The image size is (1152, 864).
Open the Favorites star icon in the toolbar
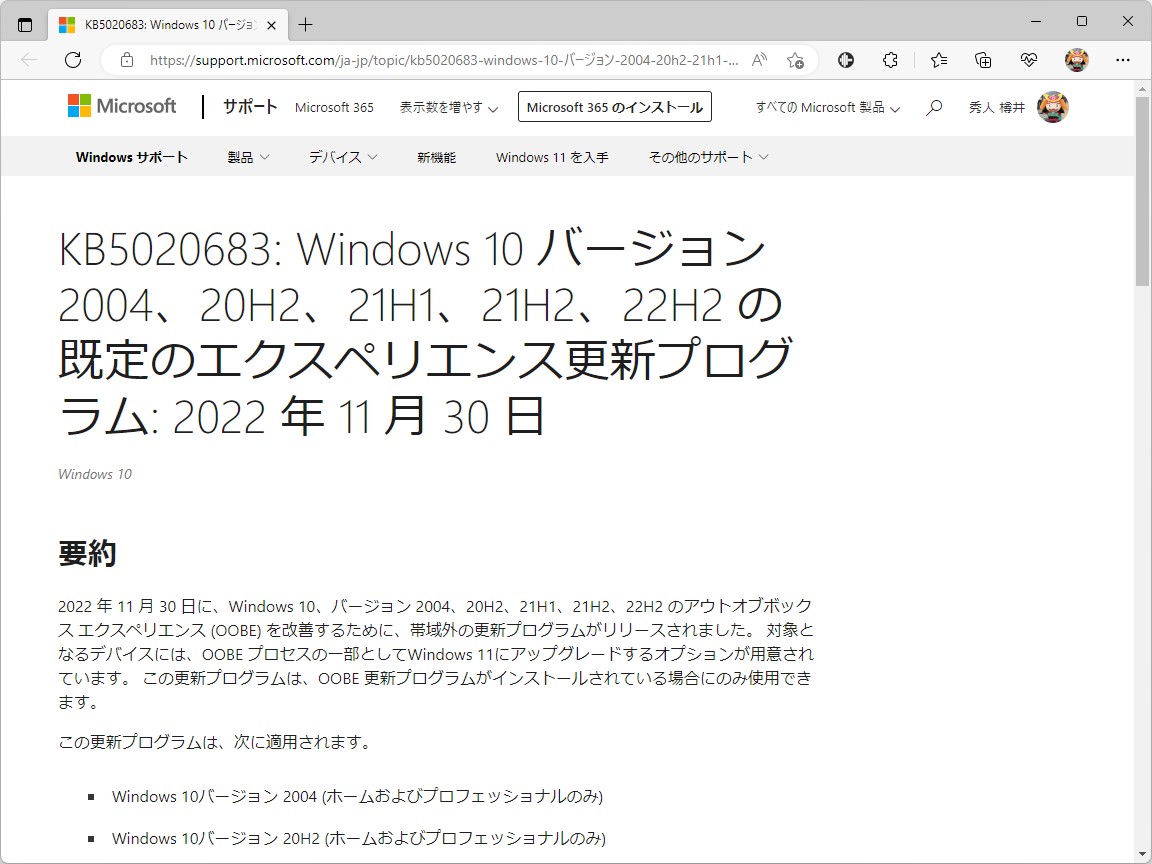coord(937,60)
